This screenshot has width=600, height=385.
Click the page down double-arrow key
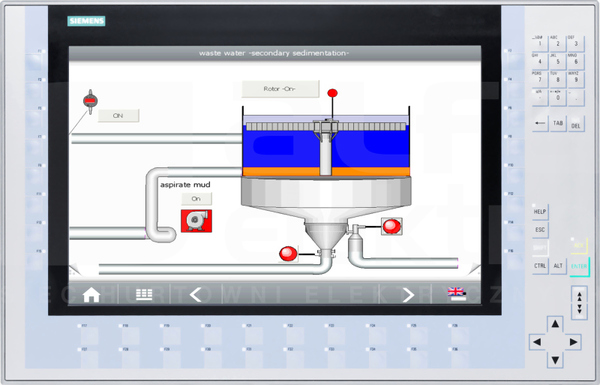579,309
